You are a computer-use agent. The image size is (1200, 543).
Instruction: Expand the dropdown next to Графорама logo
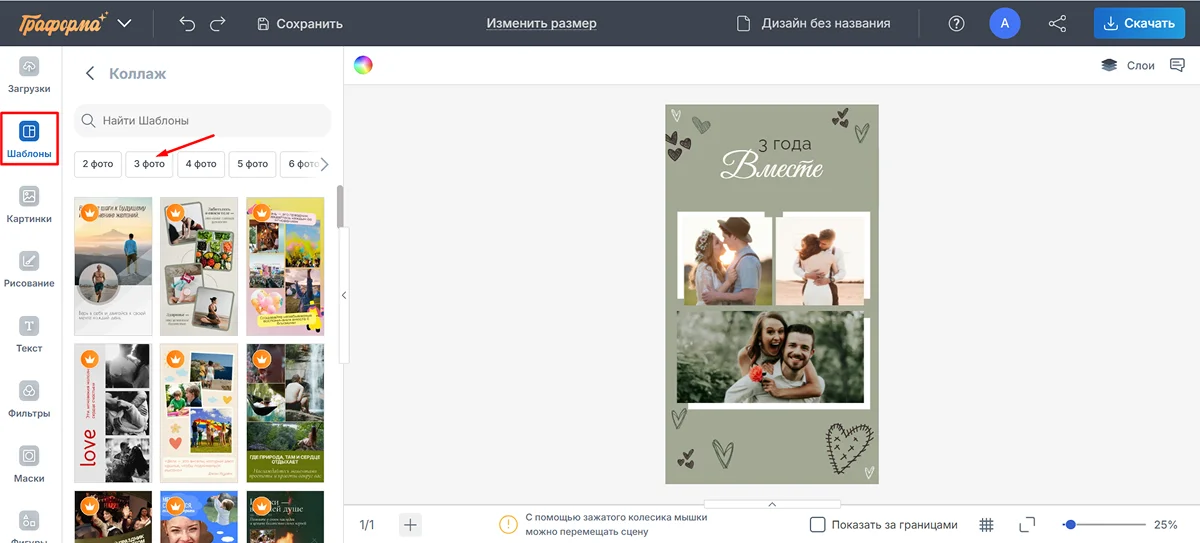(124, 23)
